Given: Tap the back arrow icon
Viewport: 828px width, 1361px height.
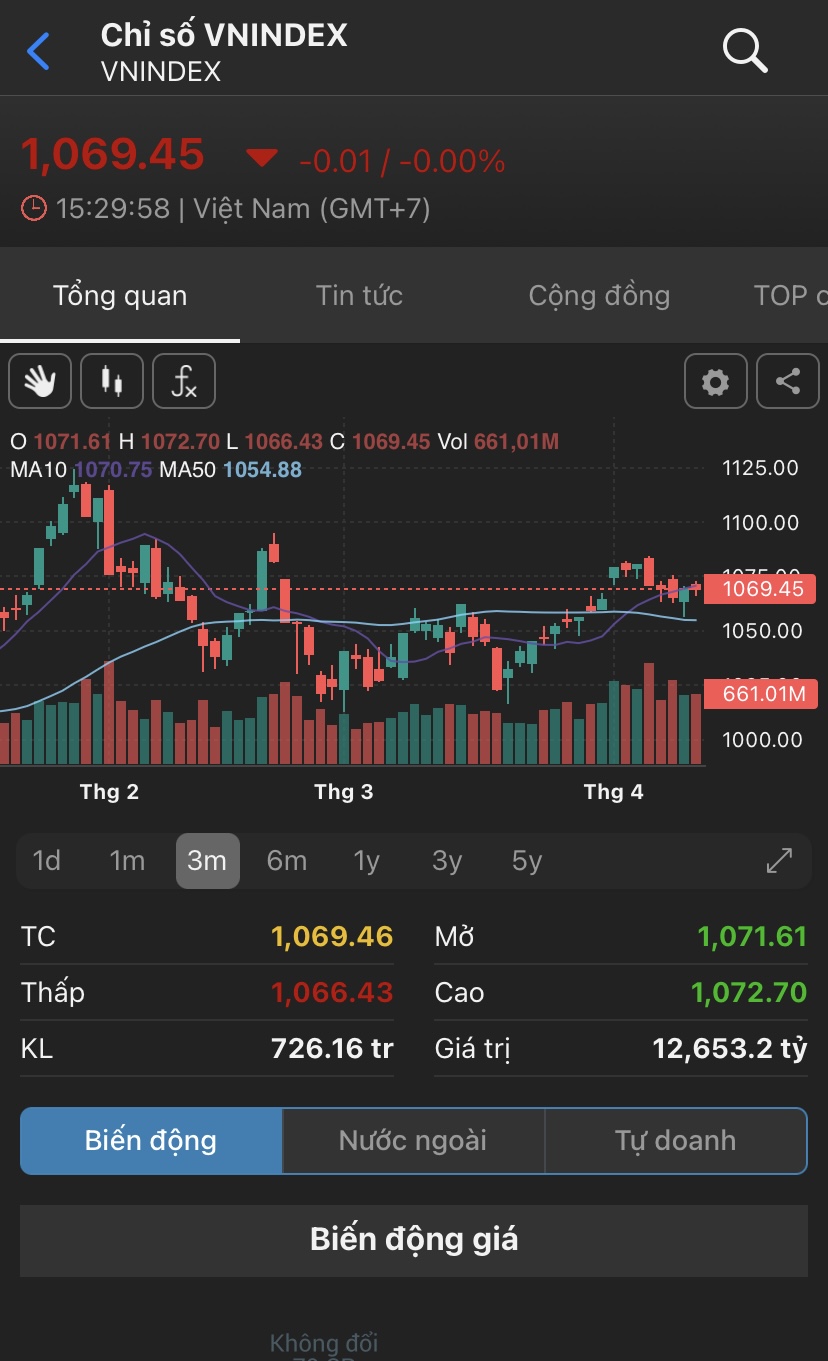Looking at the screenshot, I should coord(38,51).
